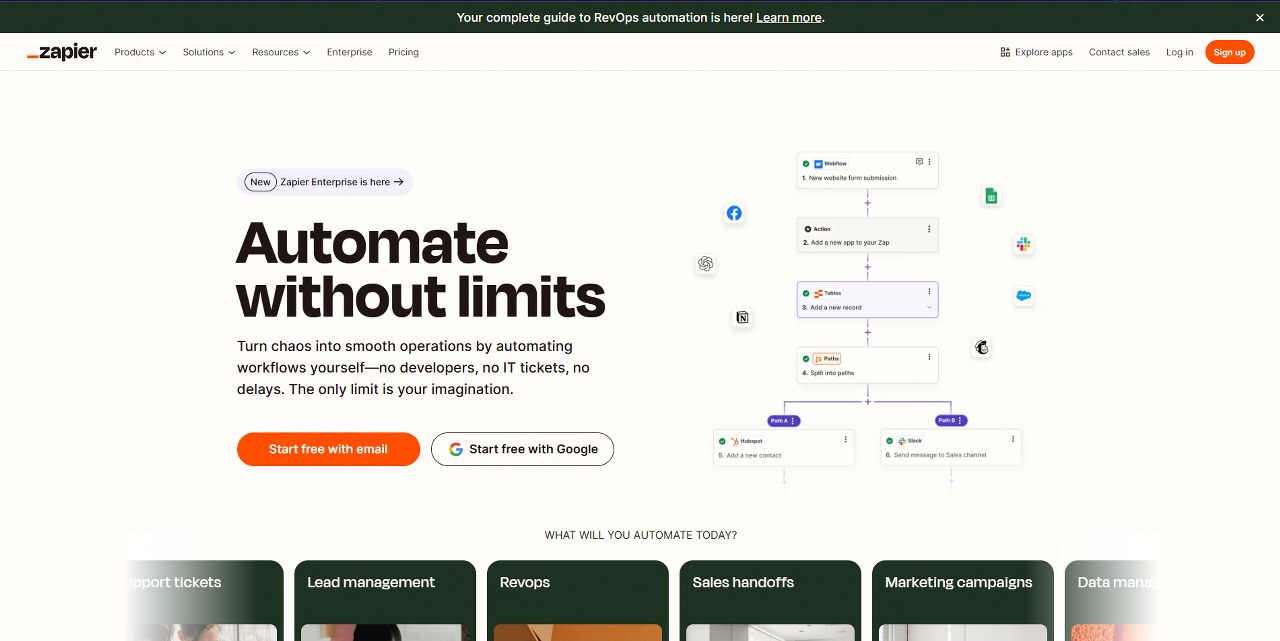The height and width of the screenshot is (641, 1280).
Task: Click the Add a new app to your Zap step
Action: coord(867,235)
